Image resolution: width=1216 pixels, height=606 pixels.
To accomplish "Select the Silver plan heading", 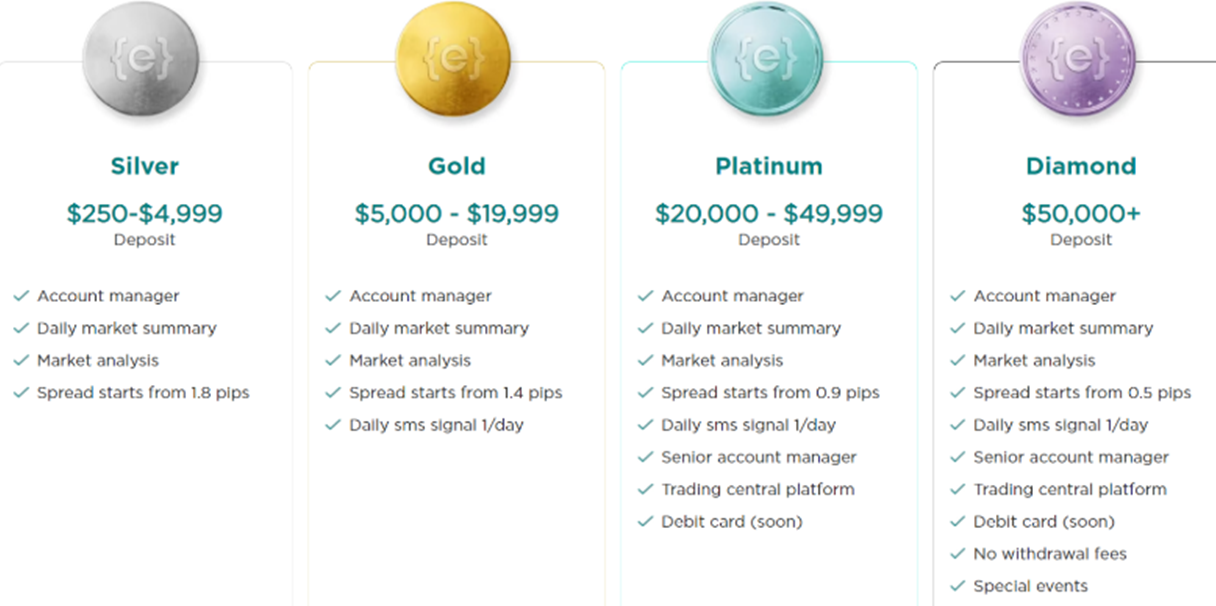I will coord(145,166).
